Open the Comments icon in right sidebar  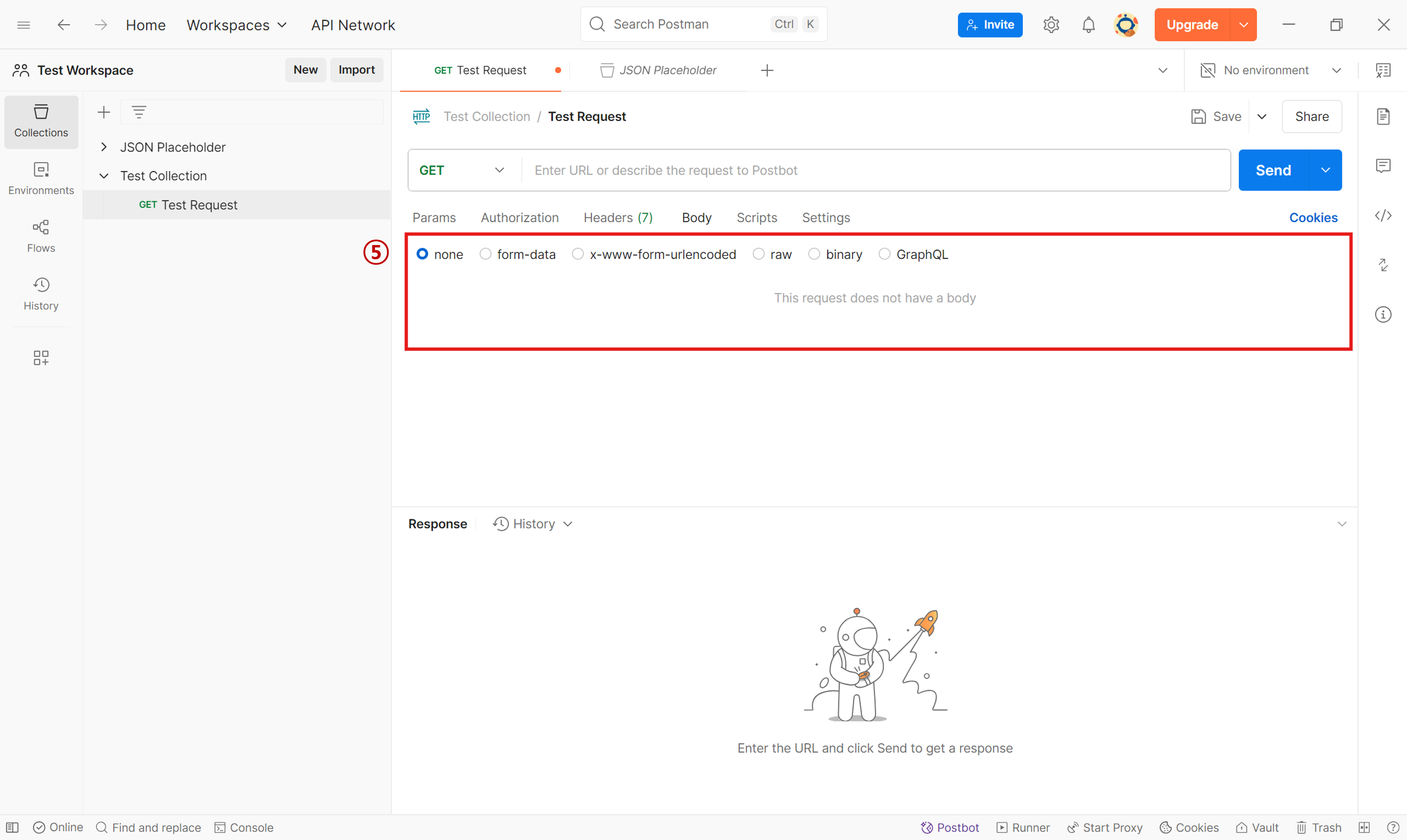pos(1383,166)
